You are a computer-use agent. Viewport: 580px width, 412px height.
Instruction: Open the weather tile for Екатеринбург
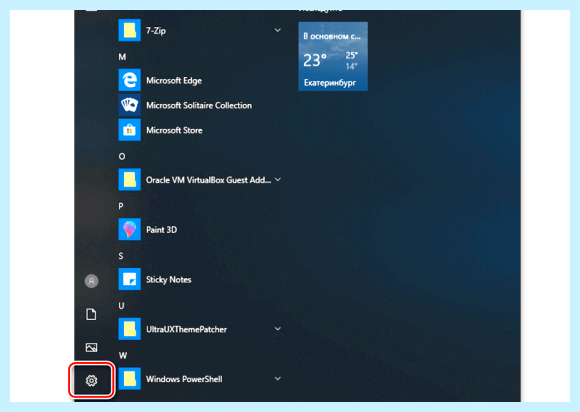333,56
